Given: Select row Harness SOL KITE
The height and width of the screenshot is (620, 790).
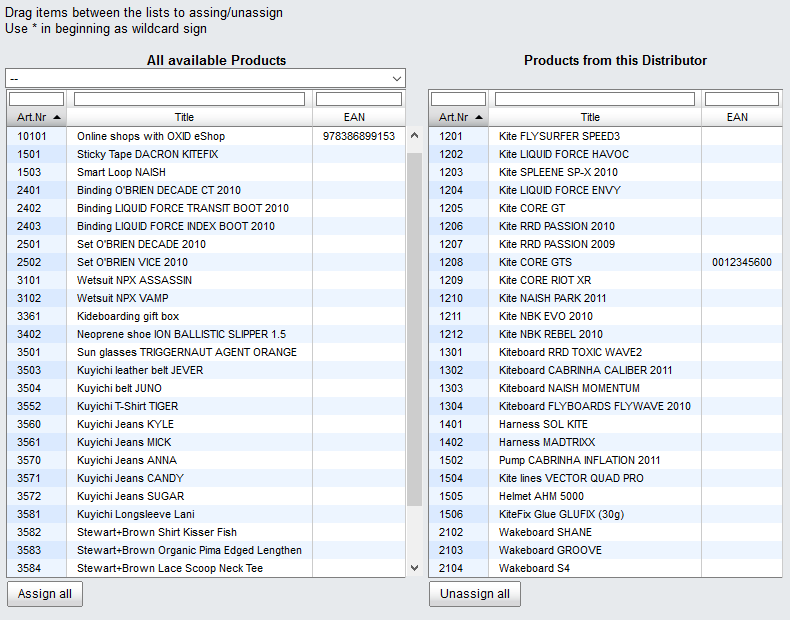Looking at the screenshot, I should tap(606, 425).
